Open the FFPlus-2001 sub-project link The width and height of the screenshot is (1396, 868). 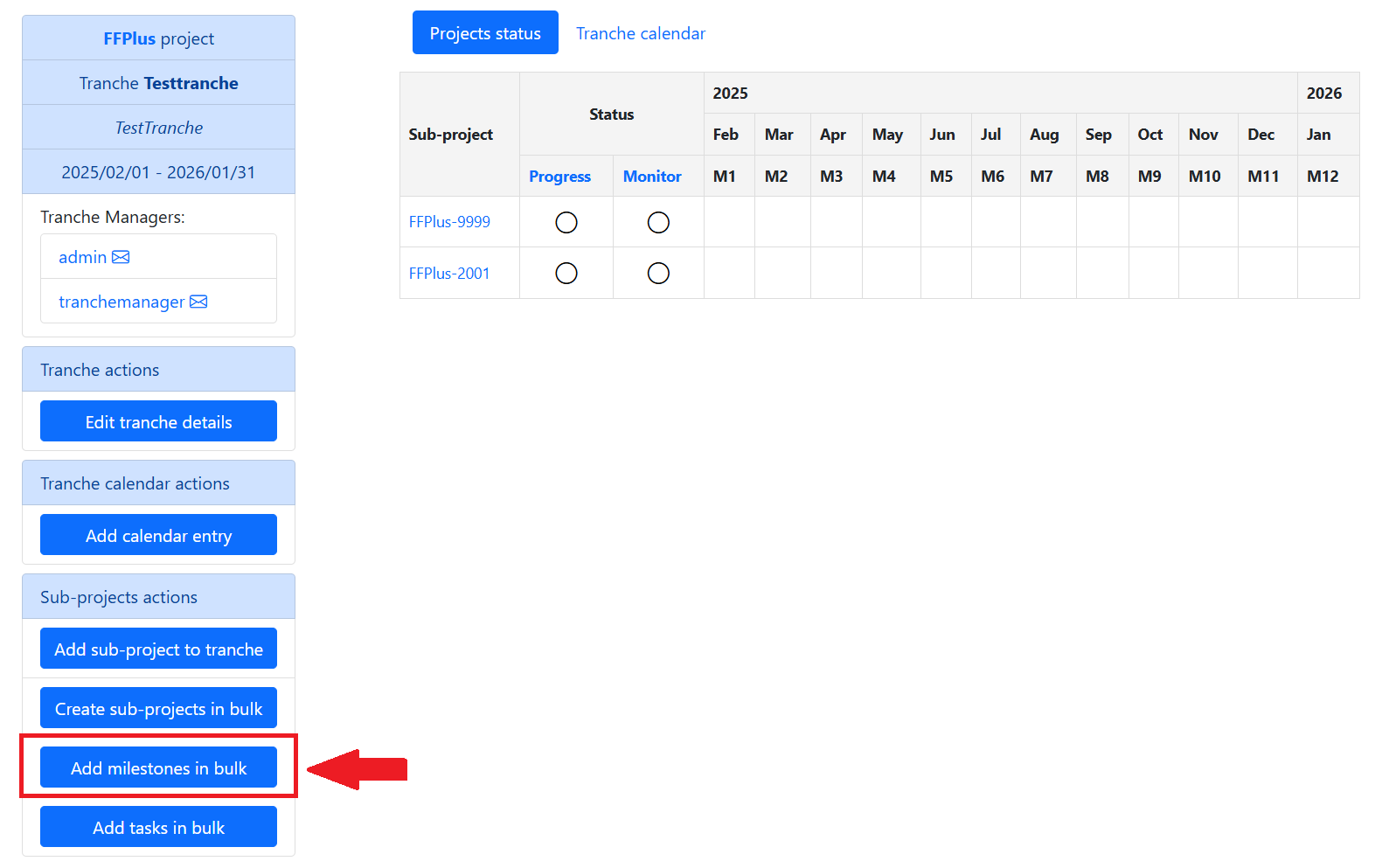click(449, 274)
